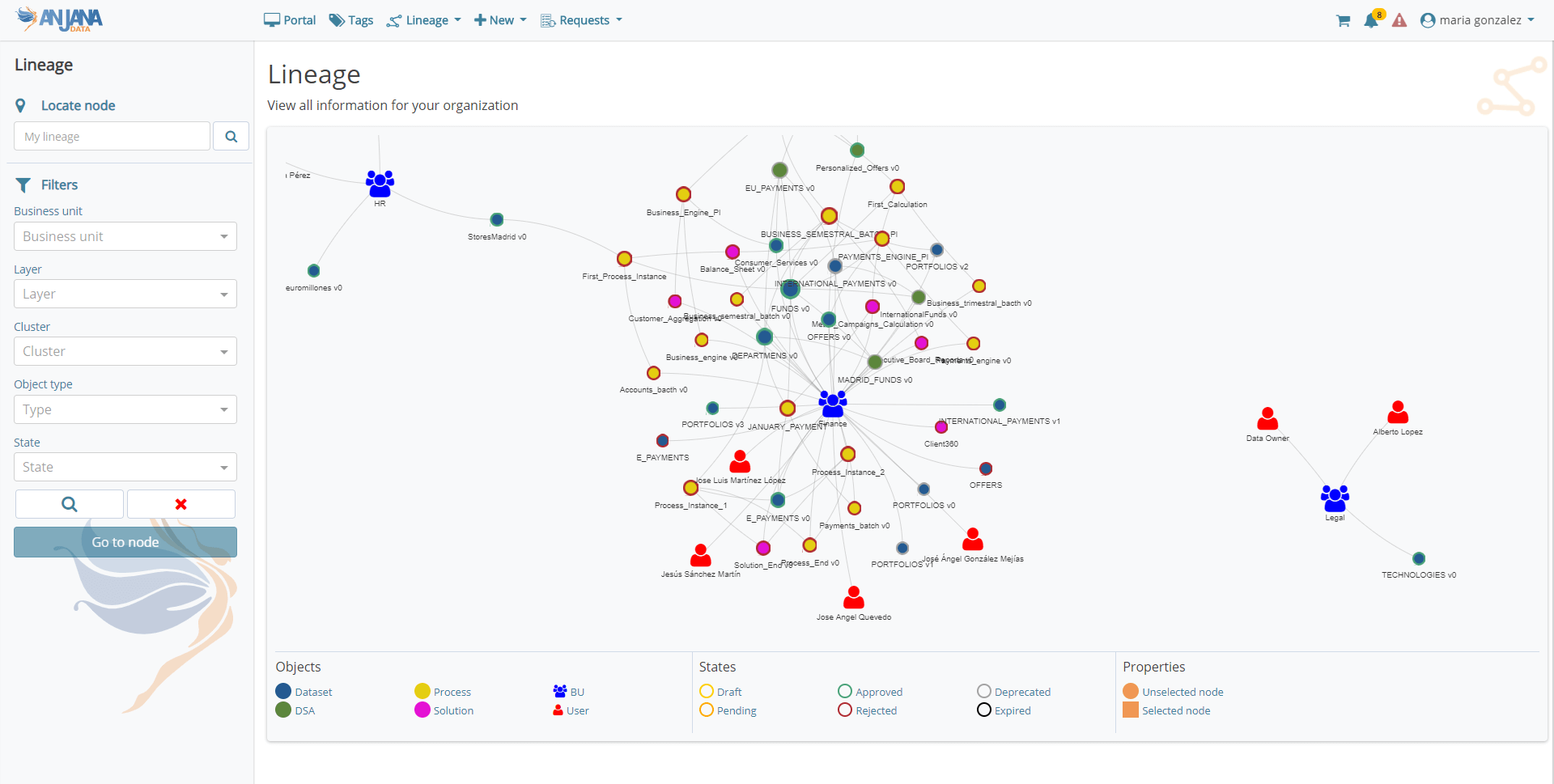Open the shopping cart icon
Image resolution: width=1554 pixels, height=784 pixels.
coord(1343,21)
